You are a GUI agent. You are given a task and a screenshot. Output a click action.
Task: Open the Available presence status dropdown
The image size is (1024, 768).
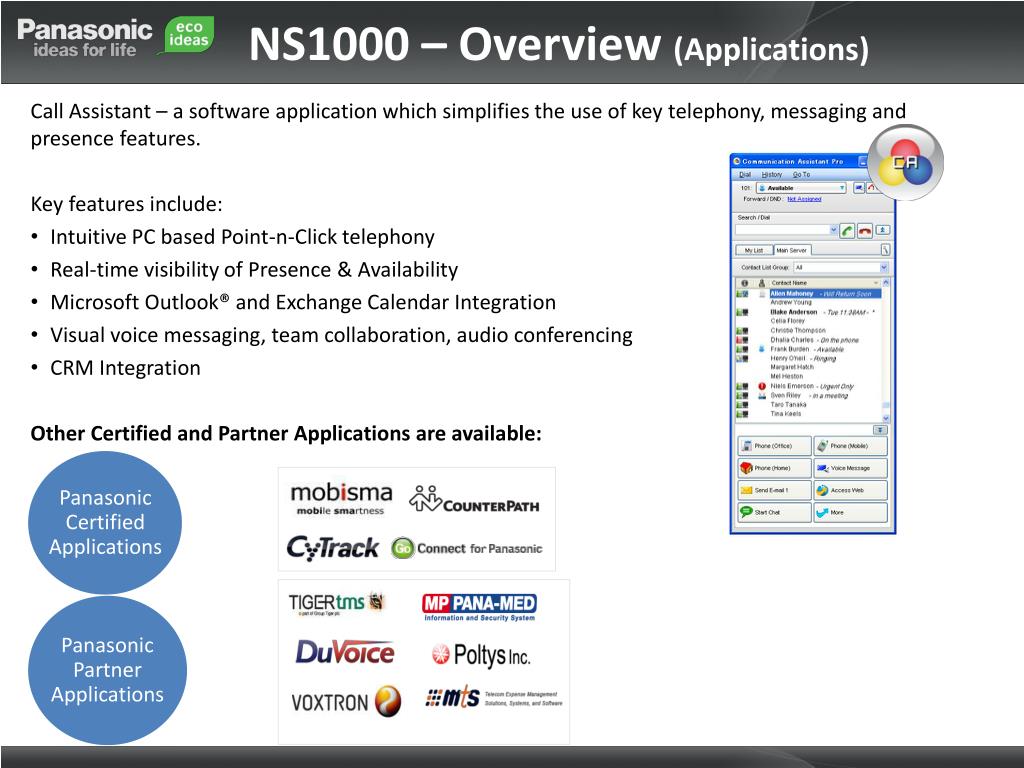click(x=801, y=188)
